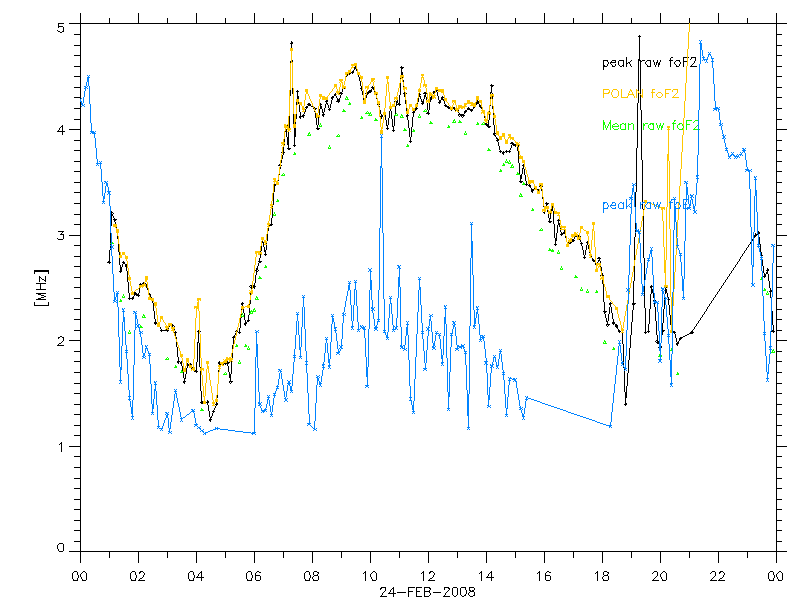Click the x-axis tick label 20

pyautogui.click(x=660, y=576)
